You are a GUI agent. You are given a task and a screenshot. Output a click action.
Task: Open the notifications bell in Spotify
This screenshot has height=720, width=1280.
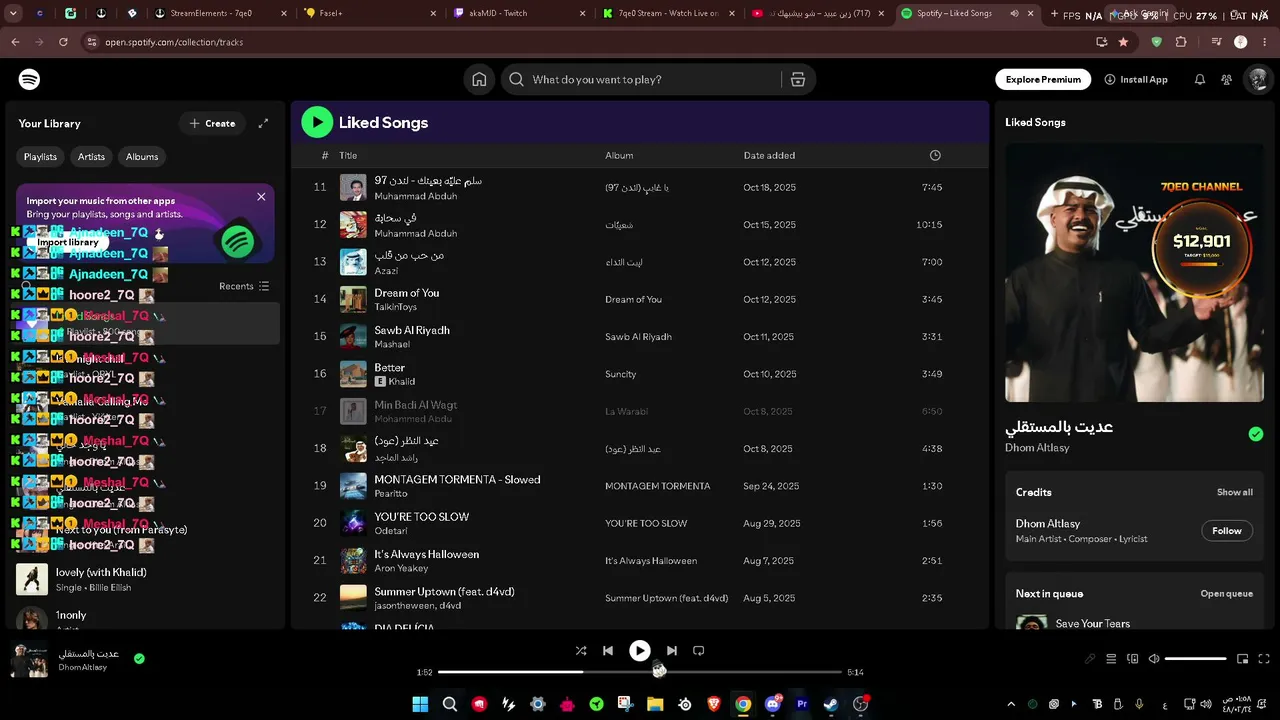click(1200, 80)
